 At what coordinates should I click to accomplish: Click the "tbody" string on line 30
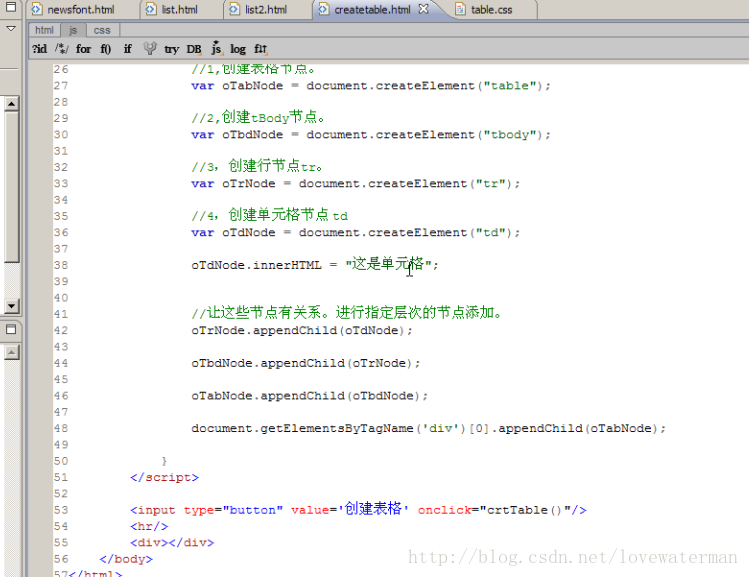(x=510, y=135)
